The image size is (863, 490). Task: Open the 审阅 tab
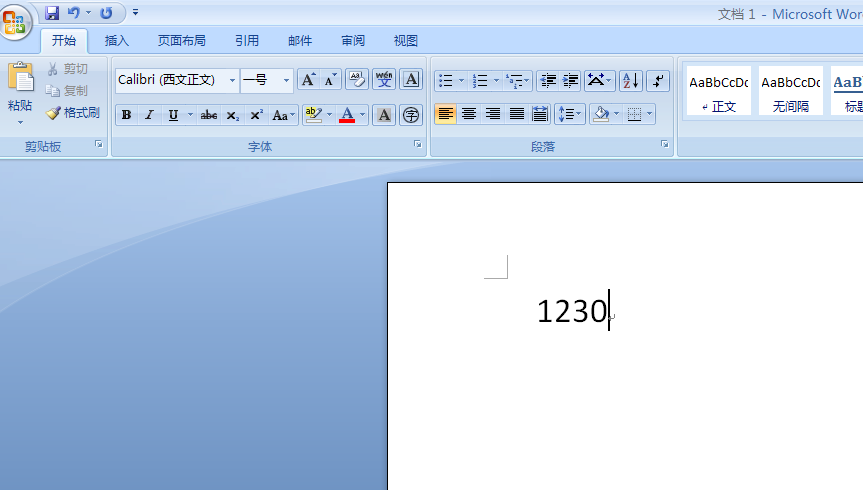353,41
